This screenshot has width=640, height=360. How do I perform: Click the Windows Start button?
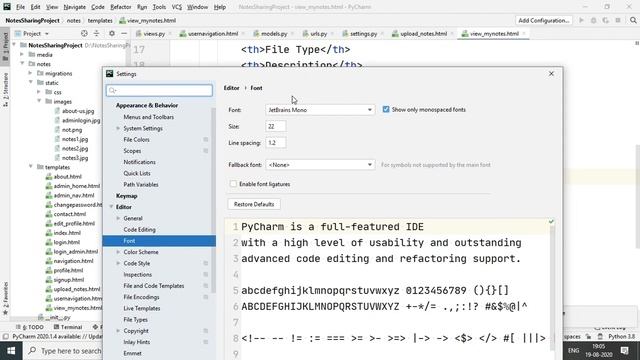coord(11,351)
